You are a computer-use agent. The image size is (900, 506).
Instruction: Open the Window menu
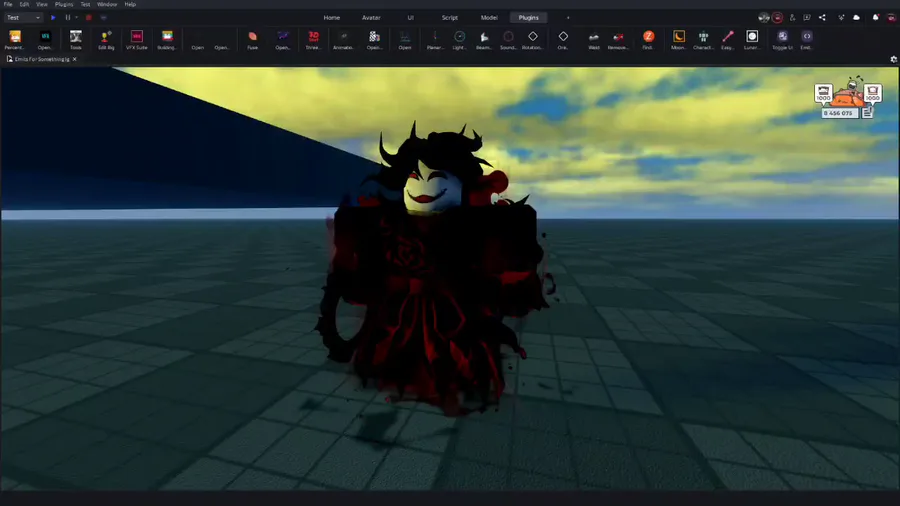click(x=107, y=4)
